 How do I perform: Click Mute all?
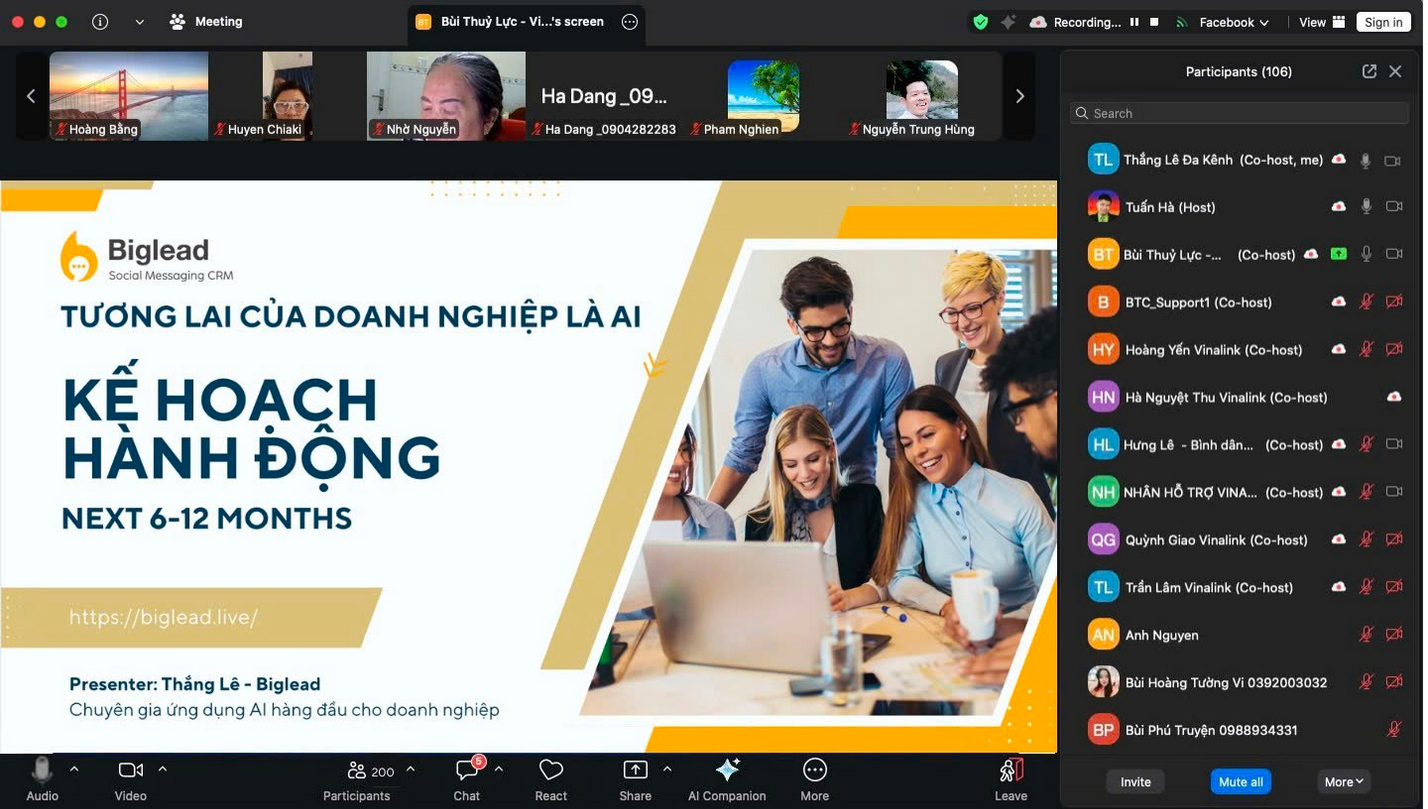1240,781
